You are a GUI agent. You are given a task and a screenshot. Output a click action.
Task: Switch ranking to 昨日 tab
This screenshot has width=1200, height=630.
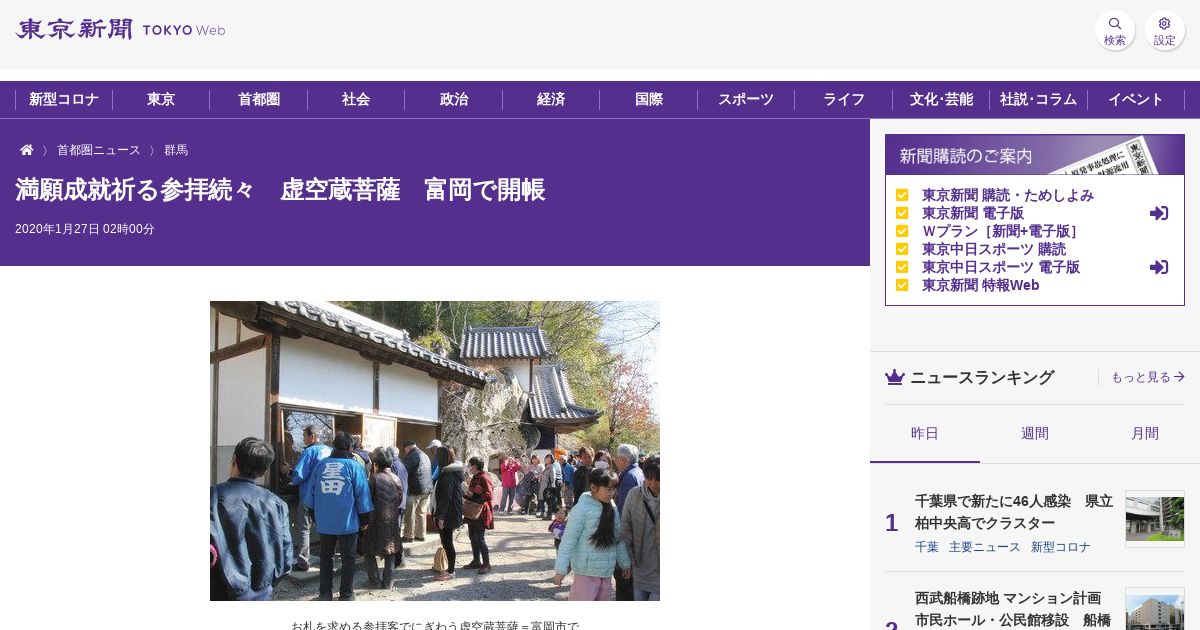click(925, 433)
